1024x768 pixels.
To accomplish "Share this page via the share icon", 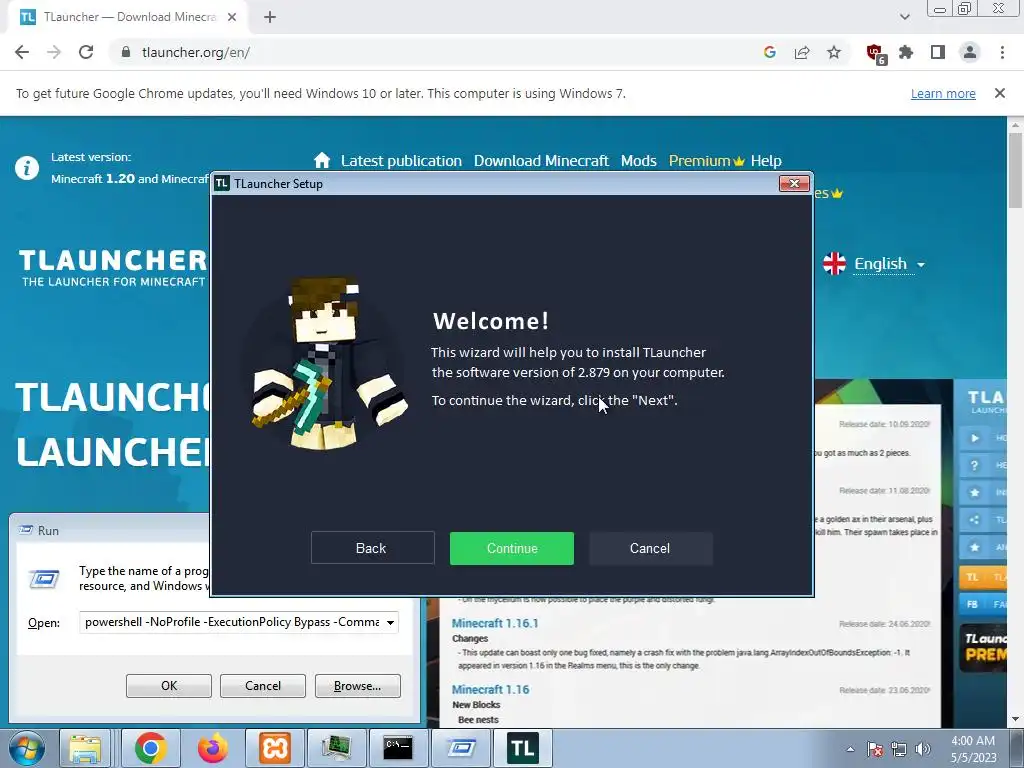I will tap(802, 52).
